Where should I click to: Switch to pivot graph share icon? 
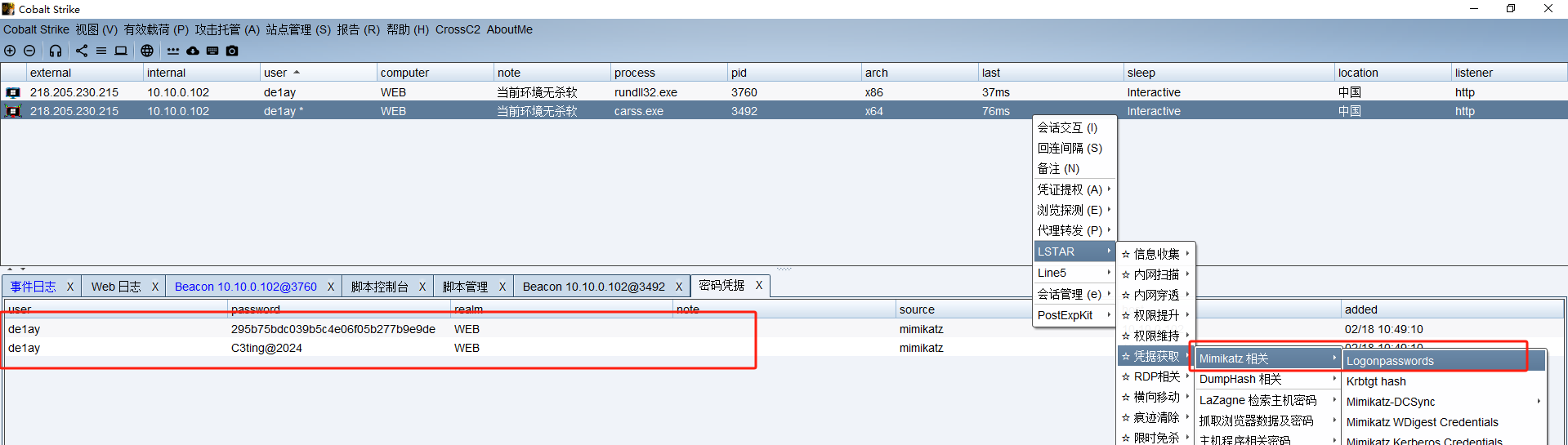[82, 51]
